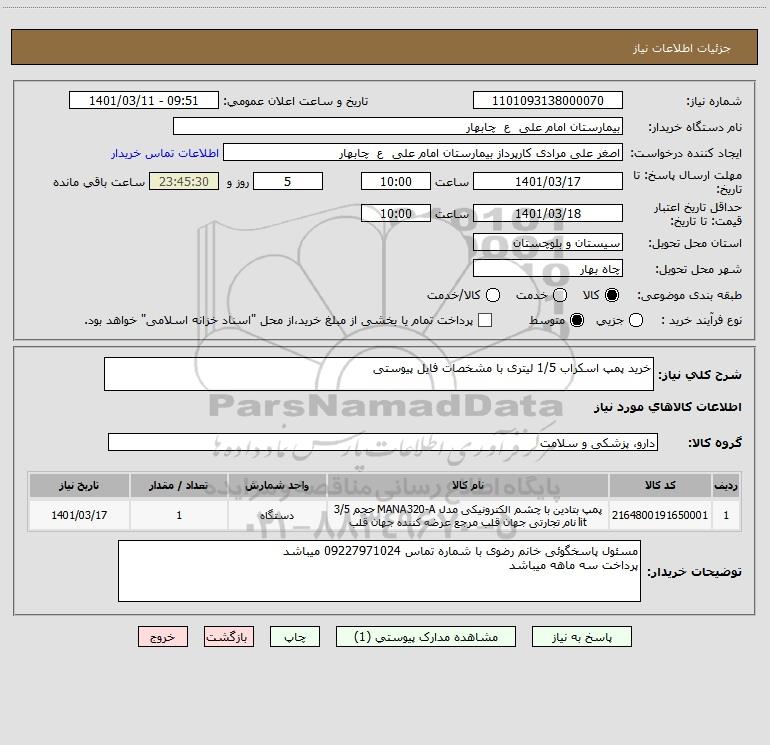
Task: Click the واحد شمارش column header
Action: [x=277, y=485]
